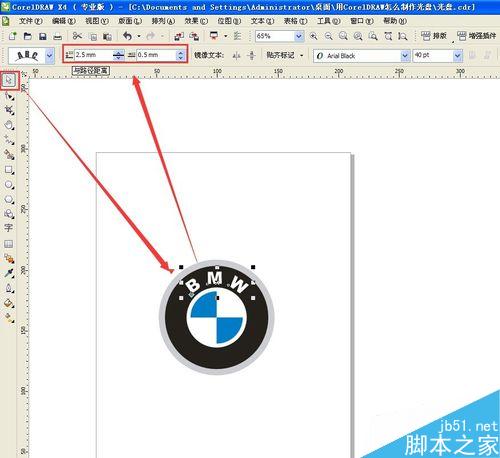Click the 0.5 mm horizontal offset field
The image size is (500, 458).
pyautogui.click(x=156, y=55)
